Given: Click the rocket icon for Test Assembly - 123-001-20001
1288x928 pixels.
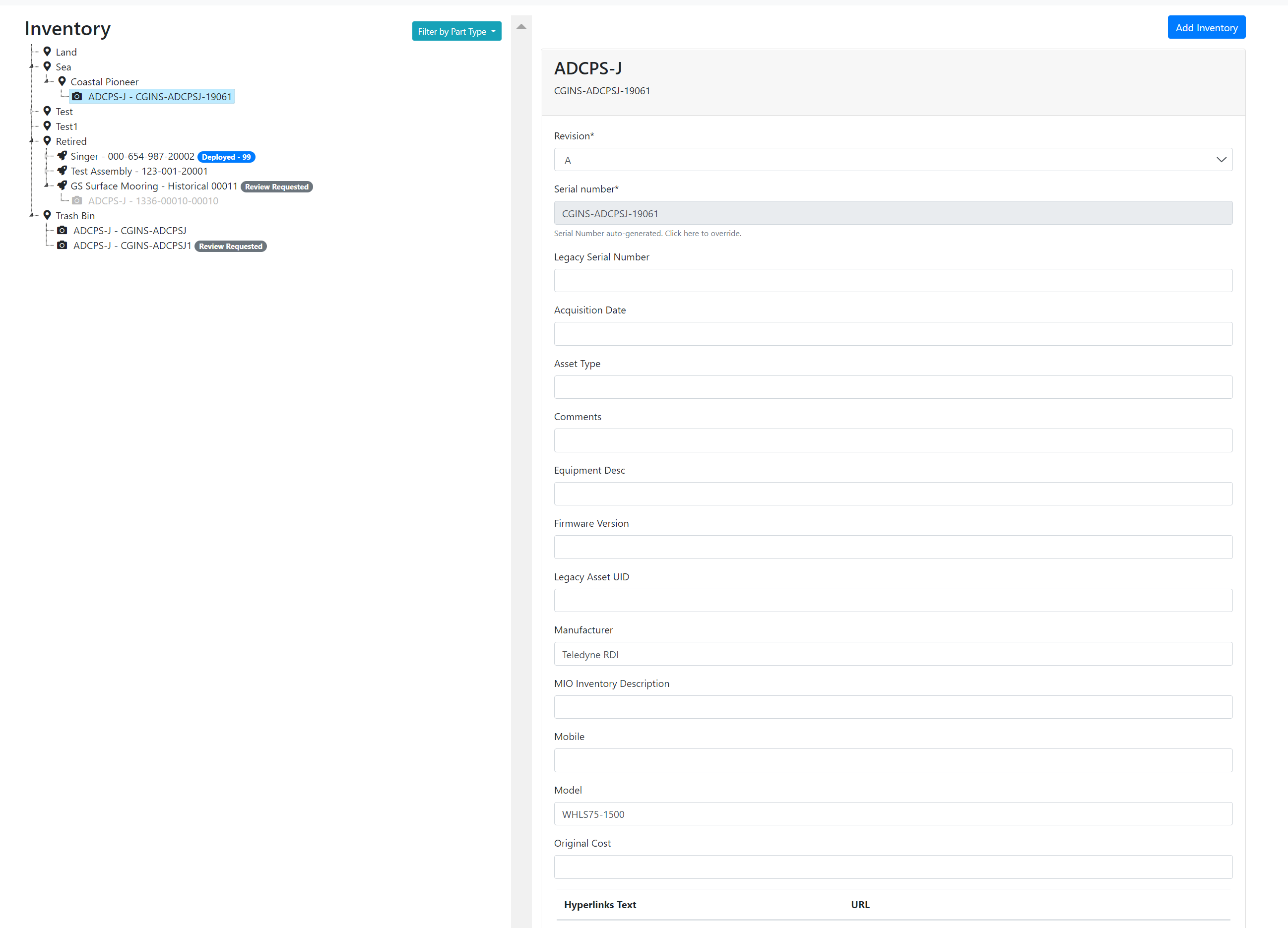Looking at the screenshot, I should 63,171.
